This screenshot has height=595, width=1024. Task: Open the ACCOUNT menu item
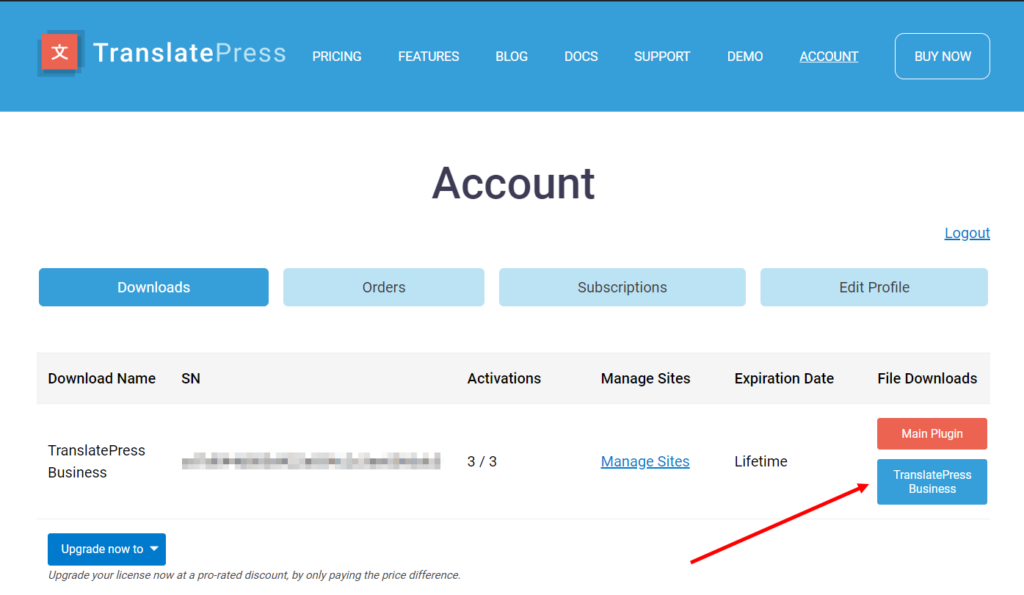tap(828, 56)
